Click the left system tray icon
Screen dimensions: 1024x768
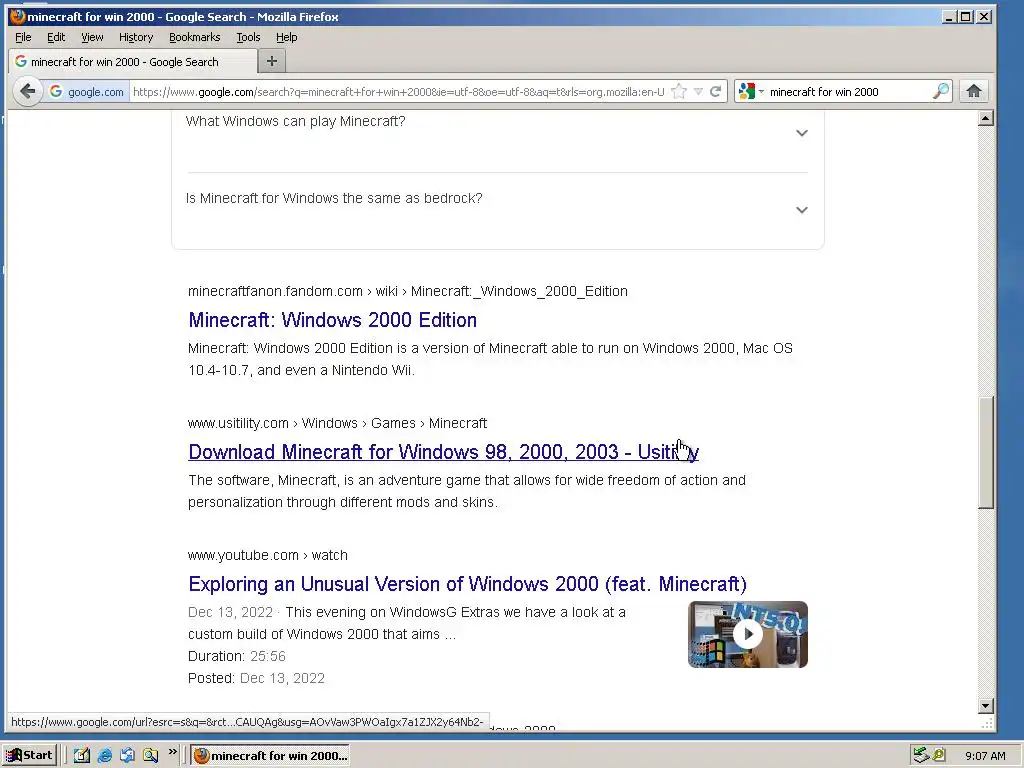pyautogui.click(x=921, y=756)
